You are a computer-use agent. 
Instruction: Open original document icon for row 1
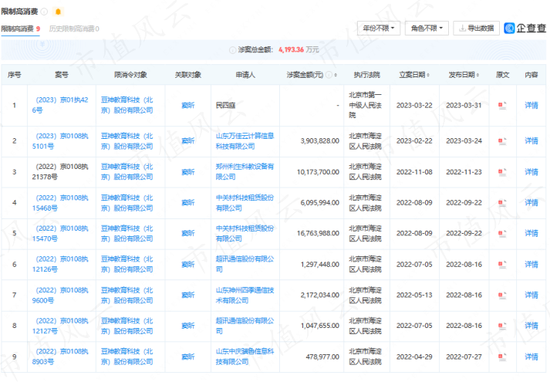[502, 105]
